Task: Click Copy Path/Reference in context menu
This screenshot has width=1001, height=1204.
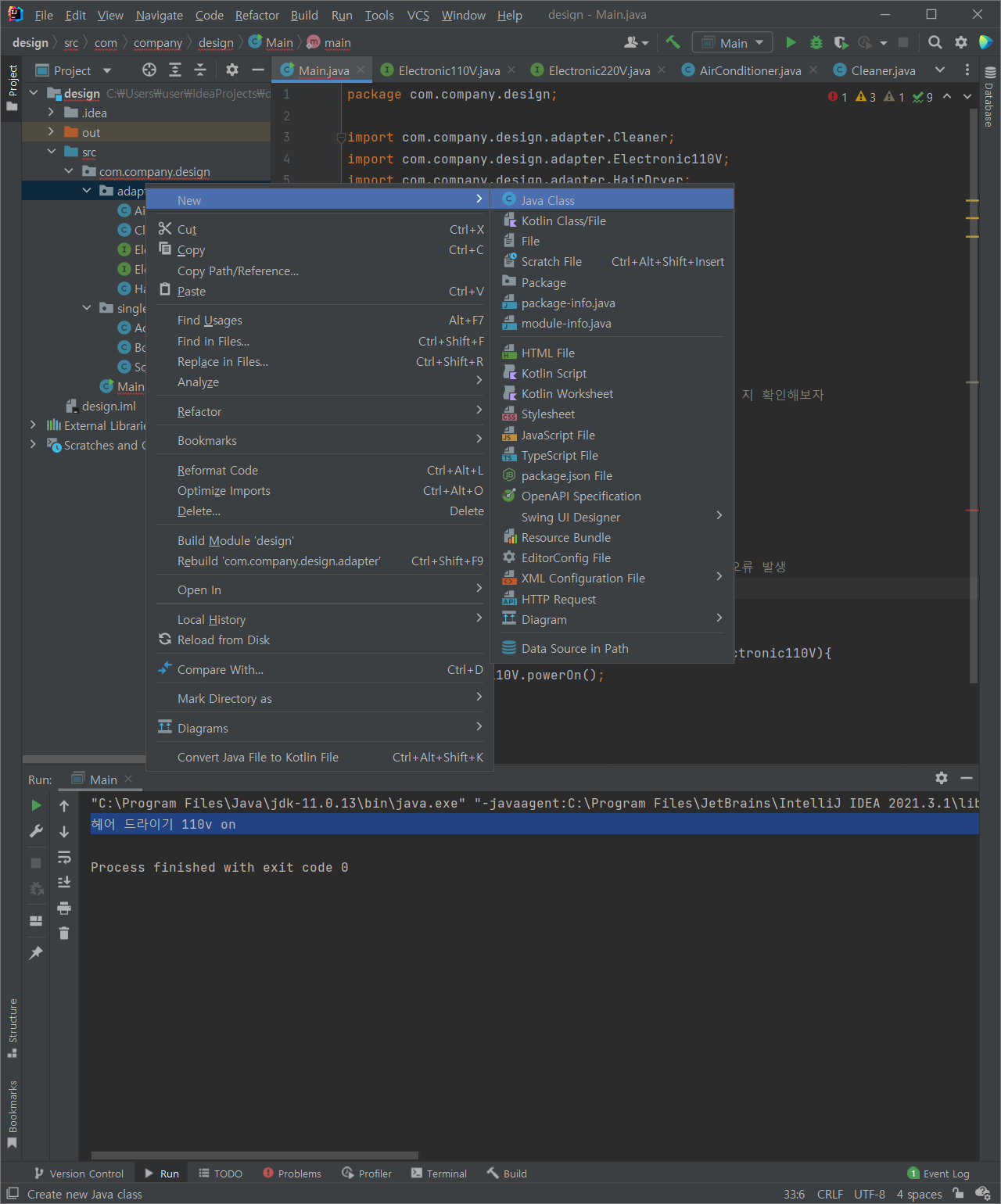Action: click(320, 271)
